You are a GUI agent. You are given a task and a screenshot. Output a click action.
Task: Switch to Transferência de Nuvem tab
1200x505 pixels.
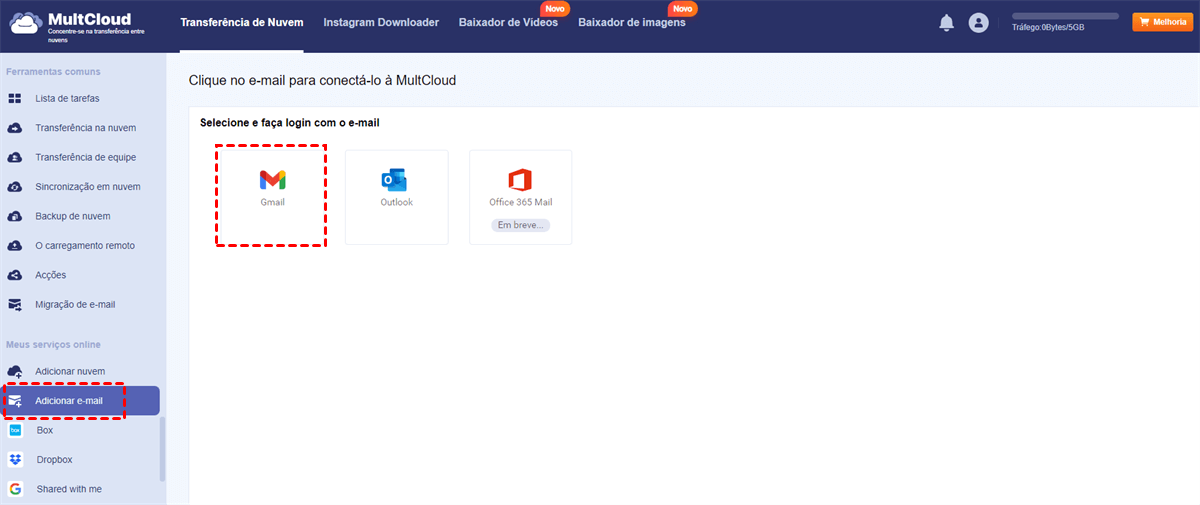tap(242, 23)
